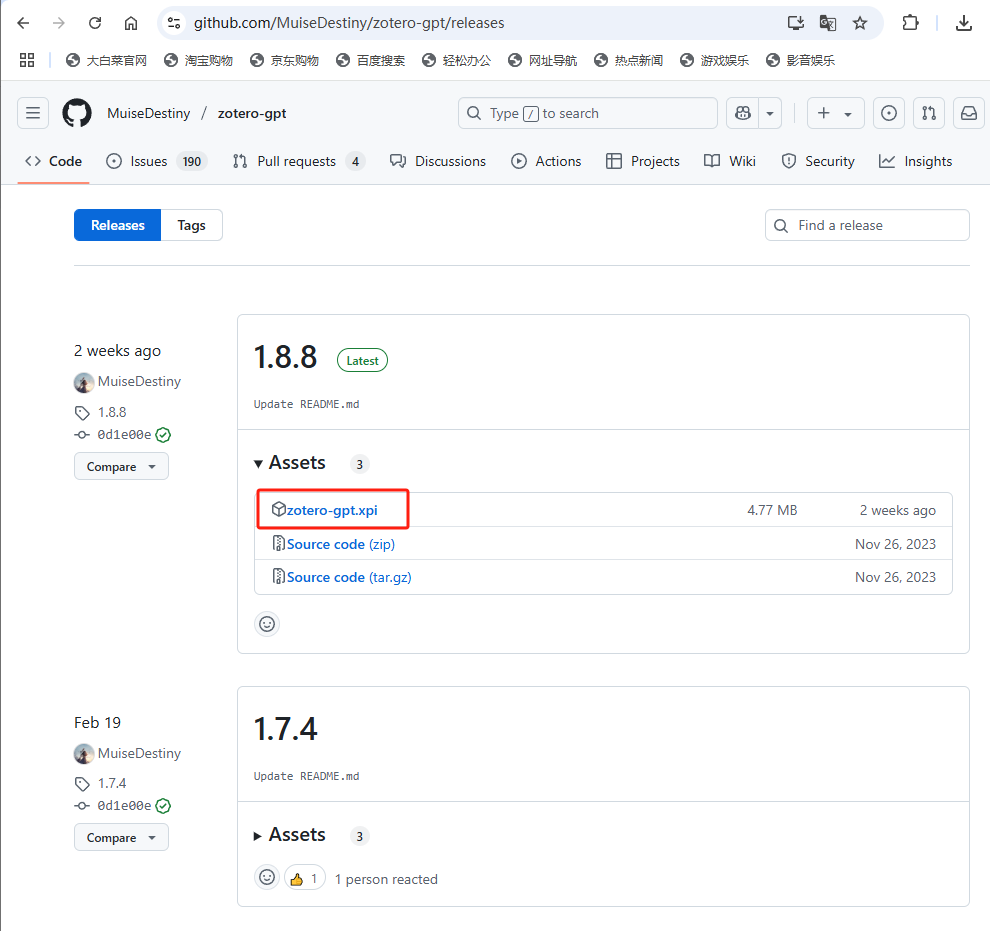The image size is (990, 931).
Task: Open the Wiki tab
Action: pos(729,162)
